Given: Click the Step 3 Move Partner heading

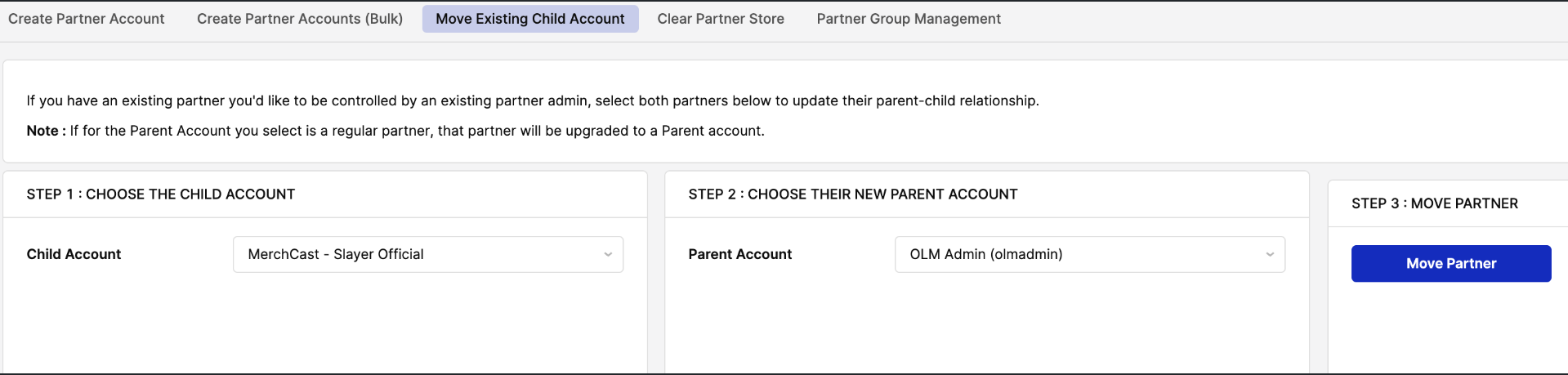Looking at the screenshot, I should point(1435,203).
